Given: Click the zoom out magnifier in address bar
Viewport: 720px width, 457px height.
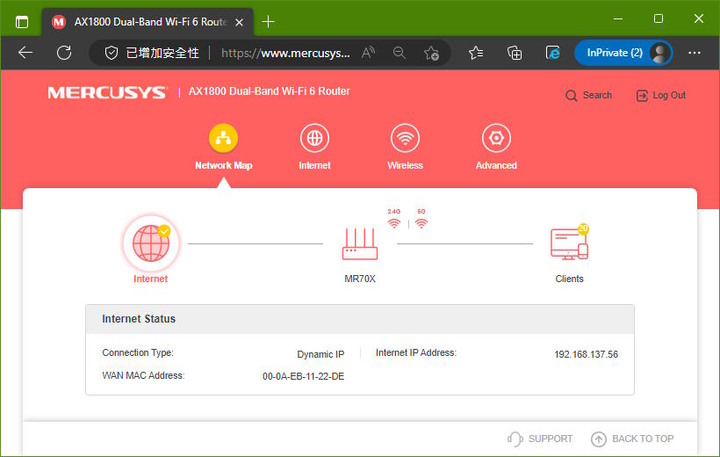Looking at the screenshot, I should click(399, 53).
